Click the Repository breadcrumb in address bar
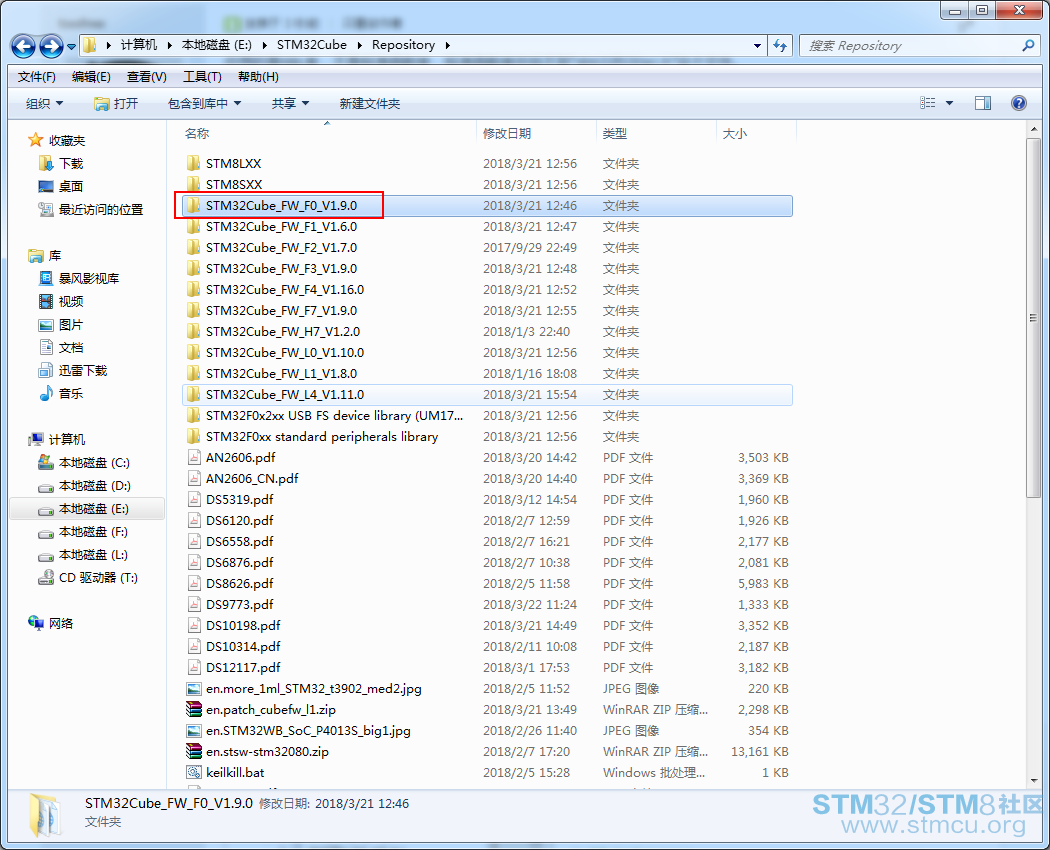Viewport: 1050px width, 850px height. point(403,45)
